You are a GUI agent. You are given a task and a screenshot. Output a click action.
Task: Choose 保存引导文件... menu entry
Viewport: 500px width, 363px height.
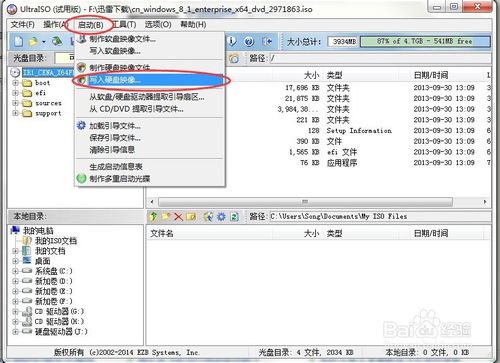[150, 138]
